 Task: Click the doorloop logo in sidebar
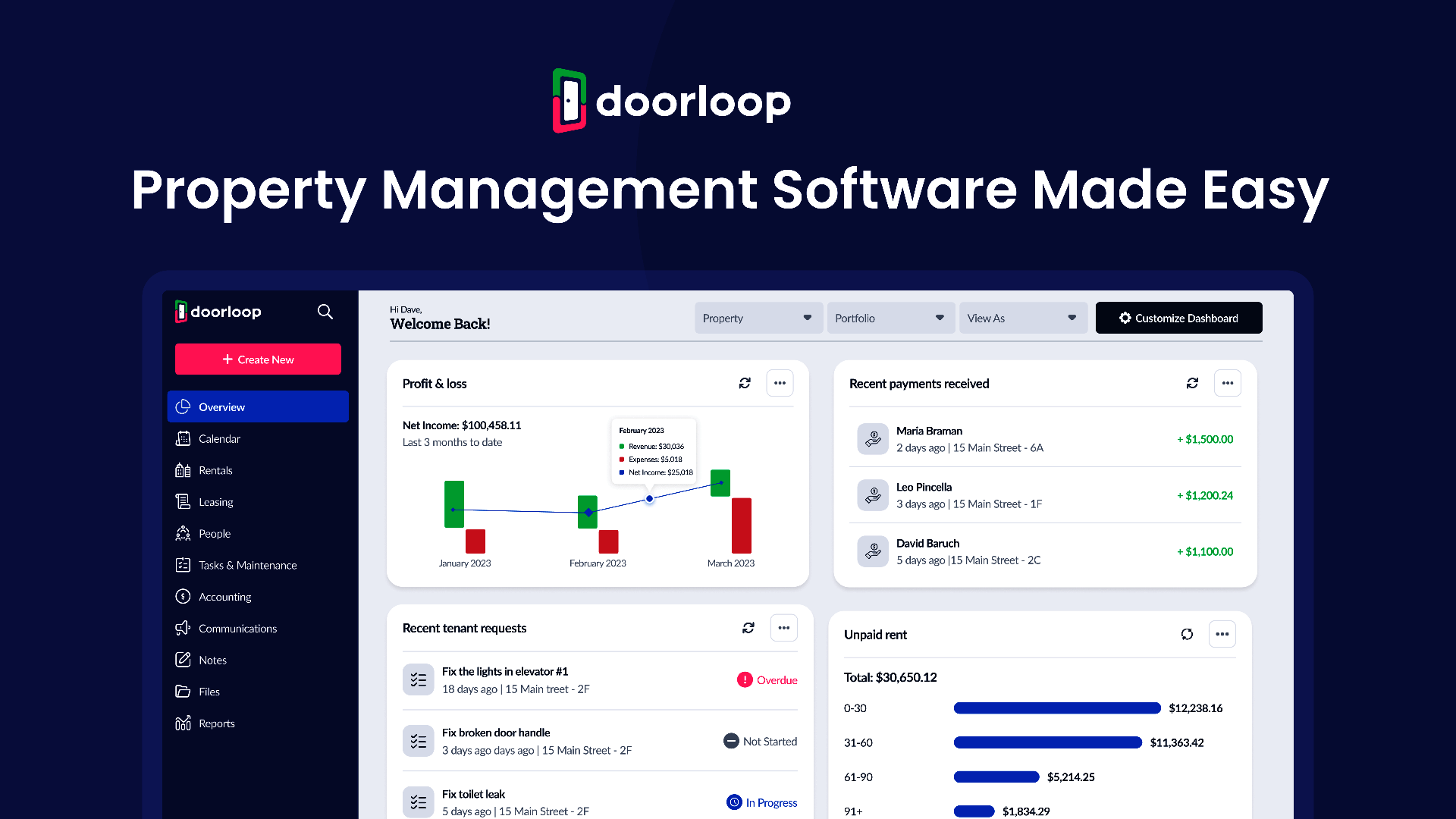pyautogui.click(x=218, y=312)
